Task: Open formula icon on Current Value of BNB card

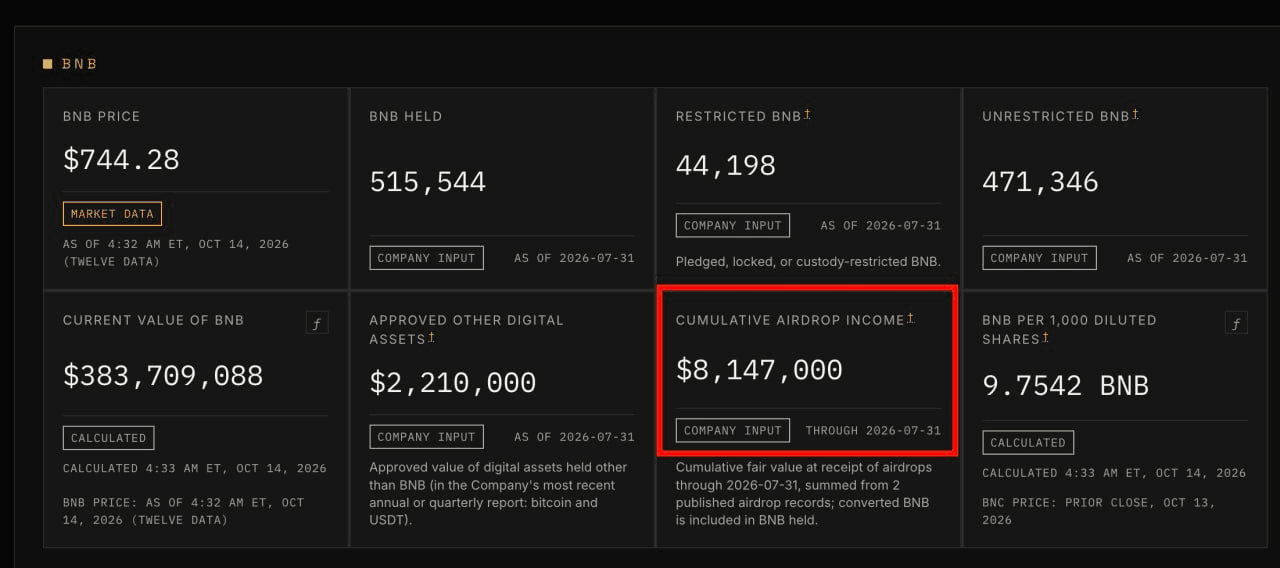Action: tap(317, 322)
